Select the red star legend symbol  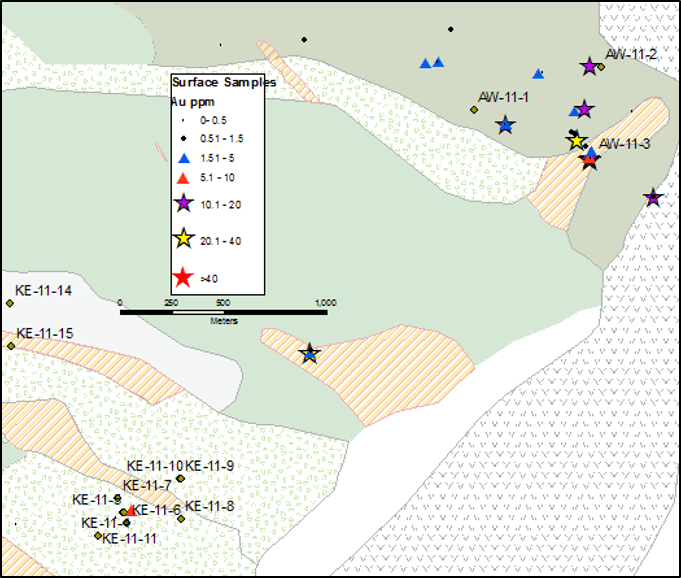coord(183,277)
